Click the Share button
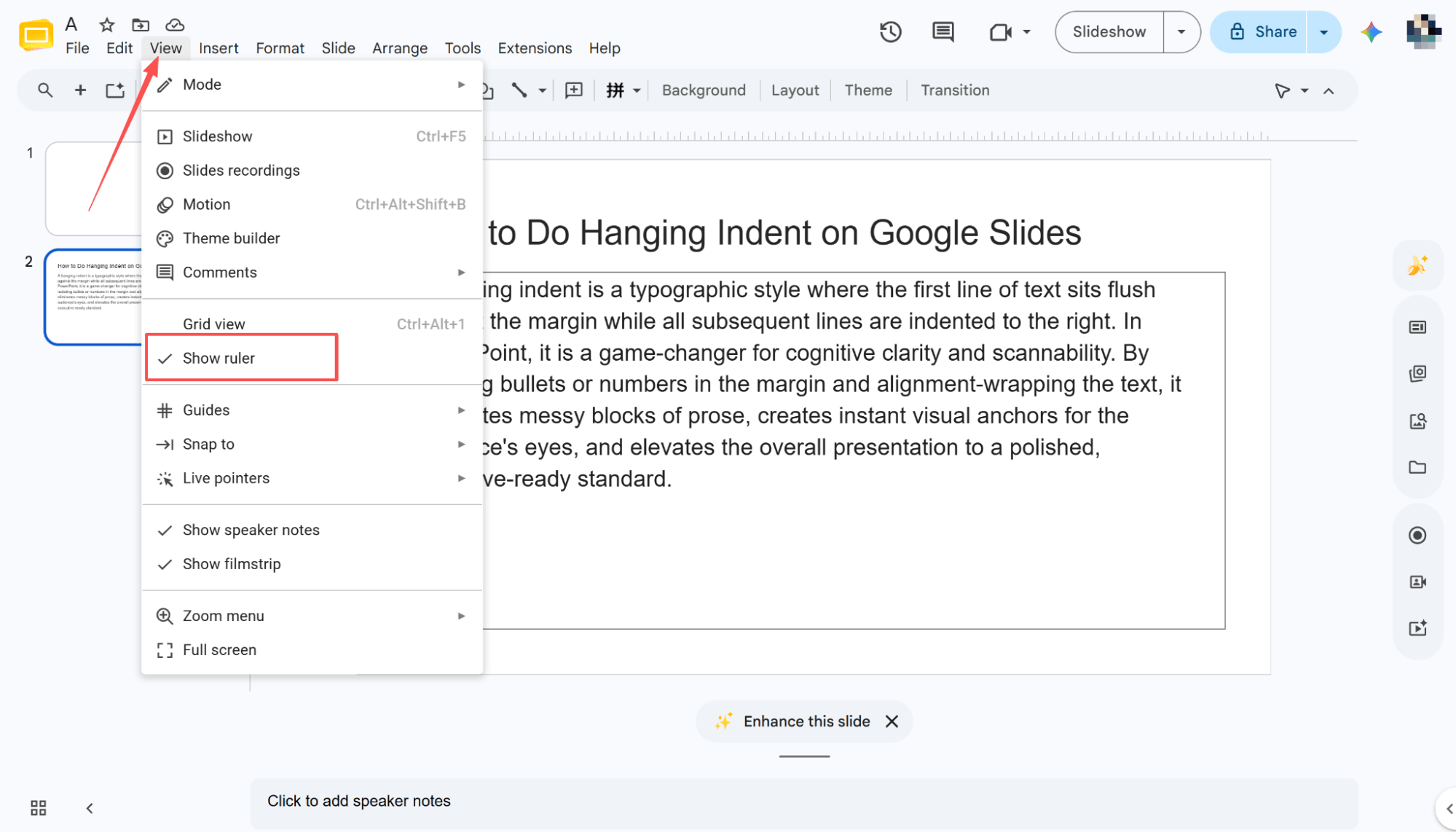1456x833 pixels. (1259, 32)
